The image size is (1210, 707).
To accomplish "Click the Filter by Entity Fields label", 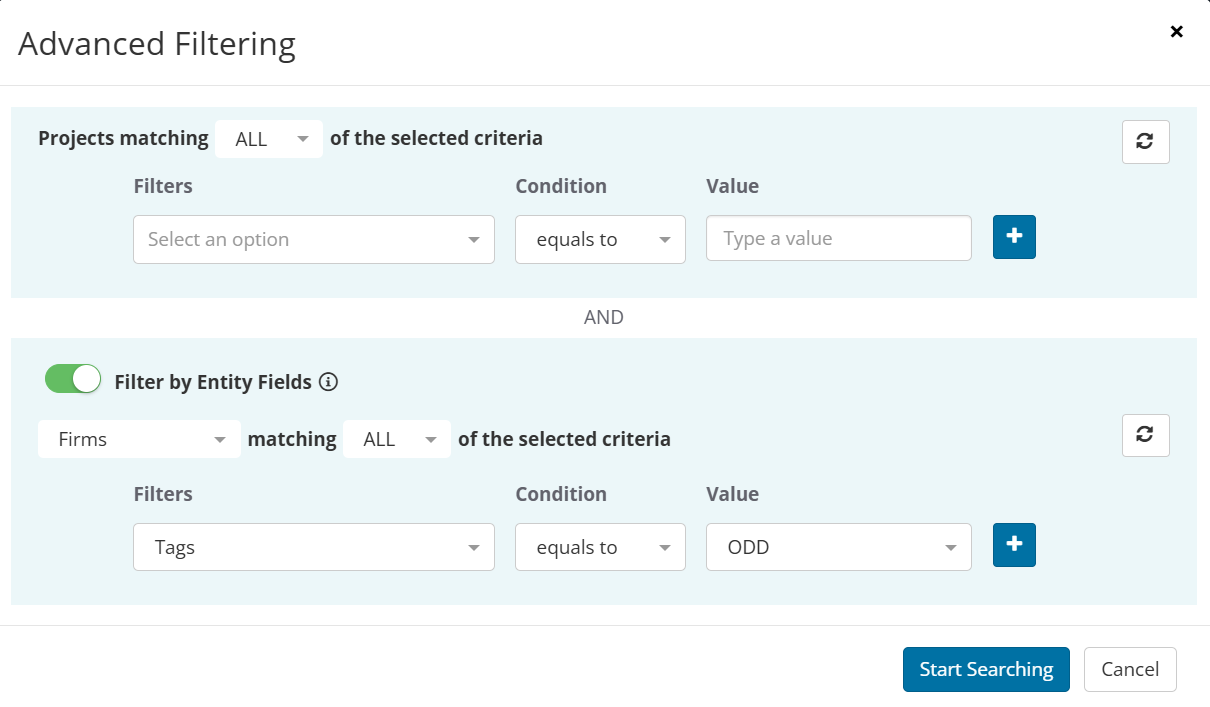I will tap(213, 382).
